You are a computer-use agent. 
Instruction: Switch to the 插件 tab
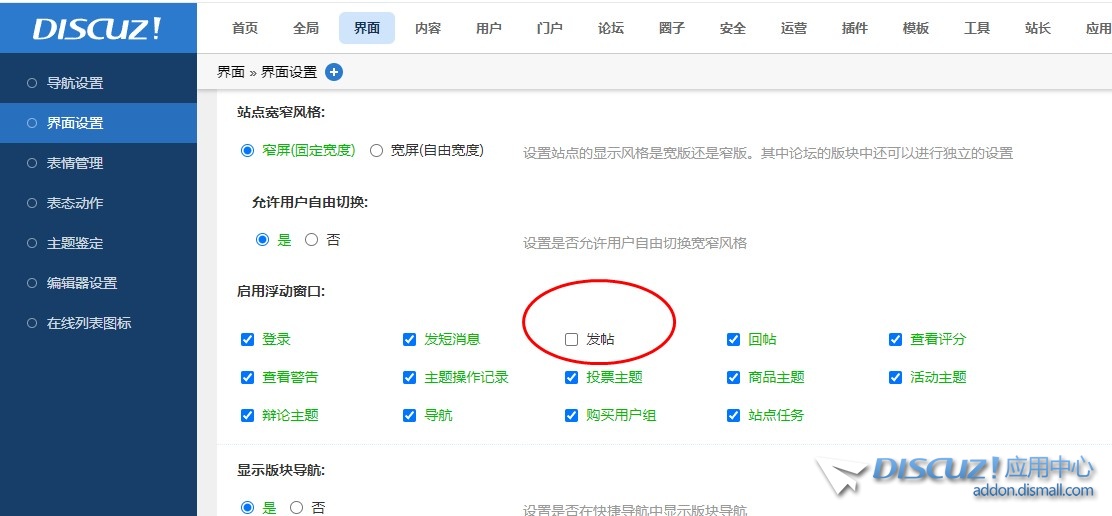tap(855, 28)
